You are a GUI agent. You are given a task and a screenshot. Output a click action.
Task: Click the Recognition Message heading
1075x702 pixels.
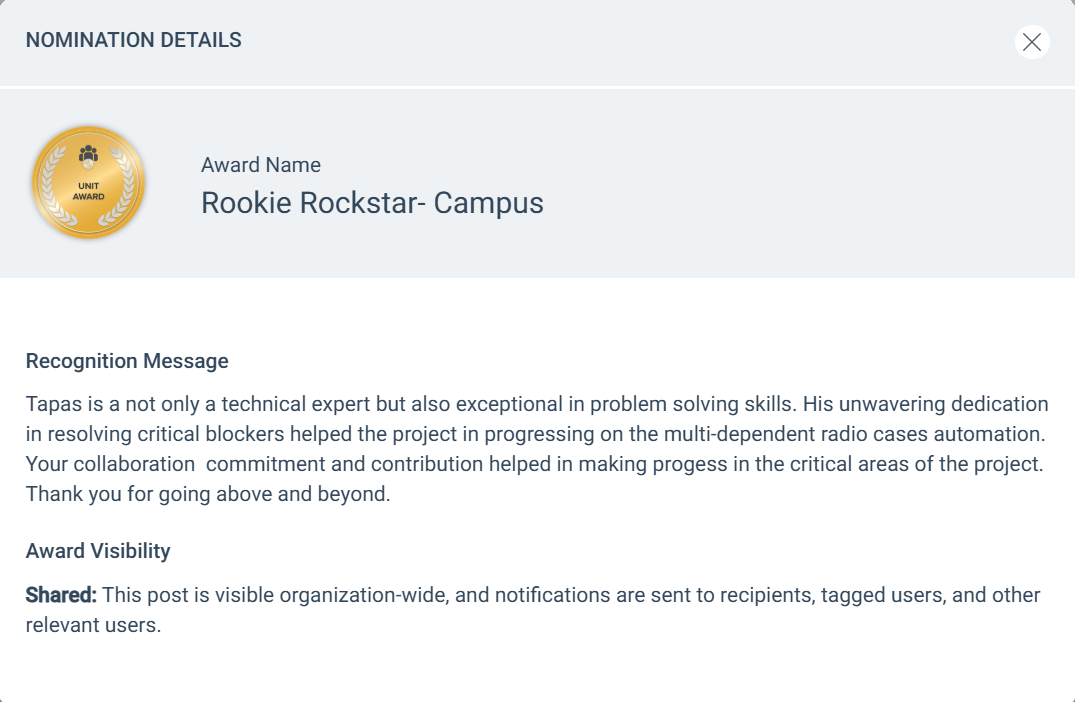(x=126, y=361)
